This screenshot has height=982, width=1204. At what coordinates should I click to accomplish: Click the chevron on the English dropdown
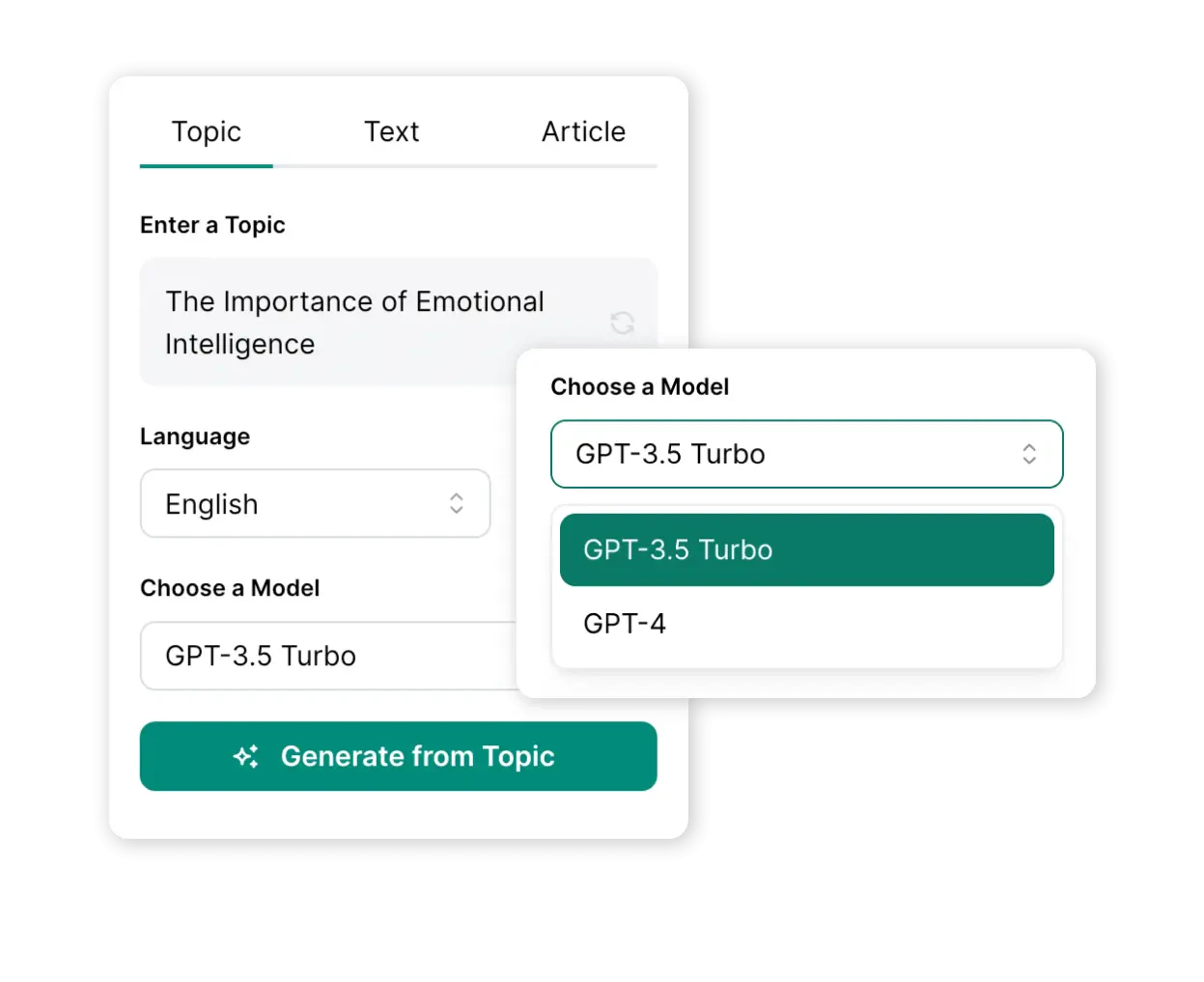coord(459,503)
